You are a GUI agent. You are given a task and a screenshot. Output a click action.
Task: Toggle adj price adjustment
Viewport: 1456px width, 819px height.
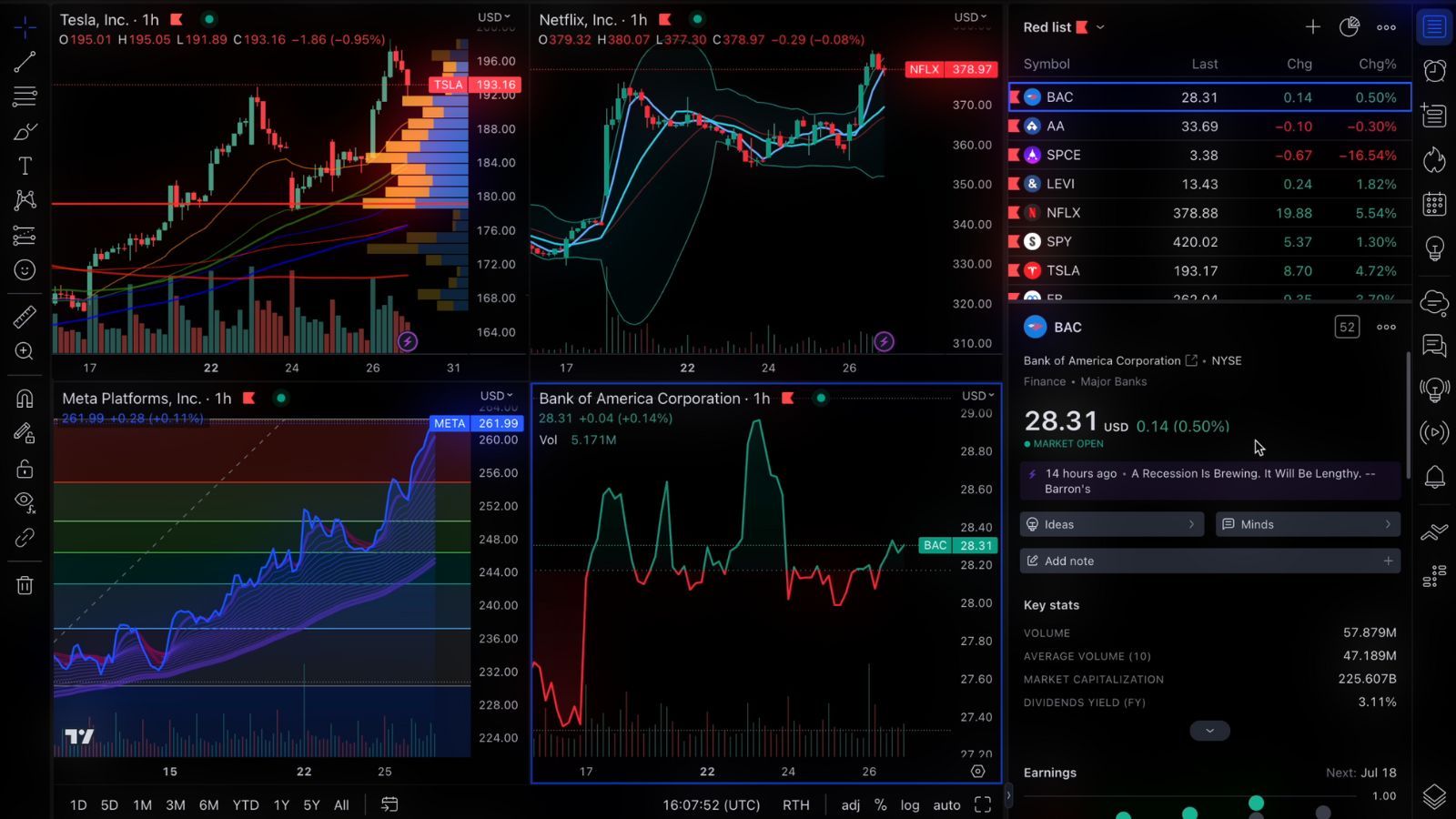[851, 804]
